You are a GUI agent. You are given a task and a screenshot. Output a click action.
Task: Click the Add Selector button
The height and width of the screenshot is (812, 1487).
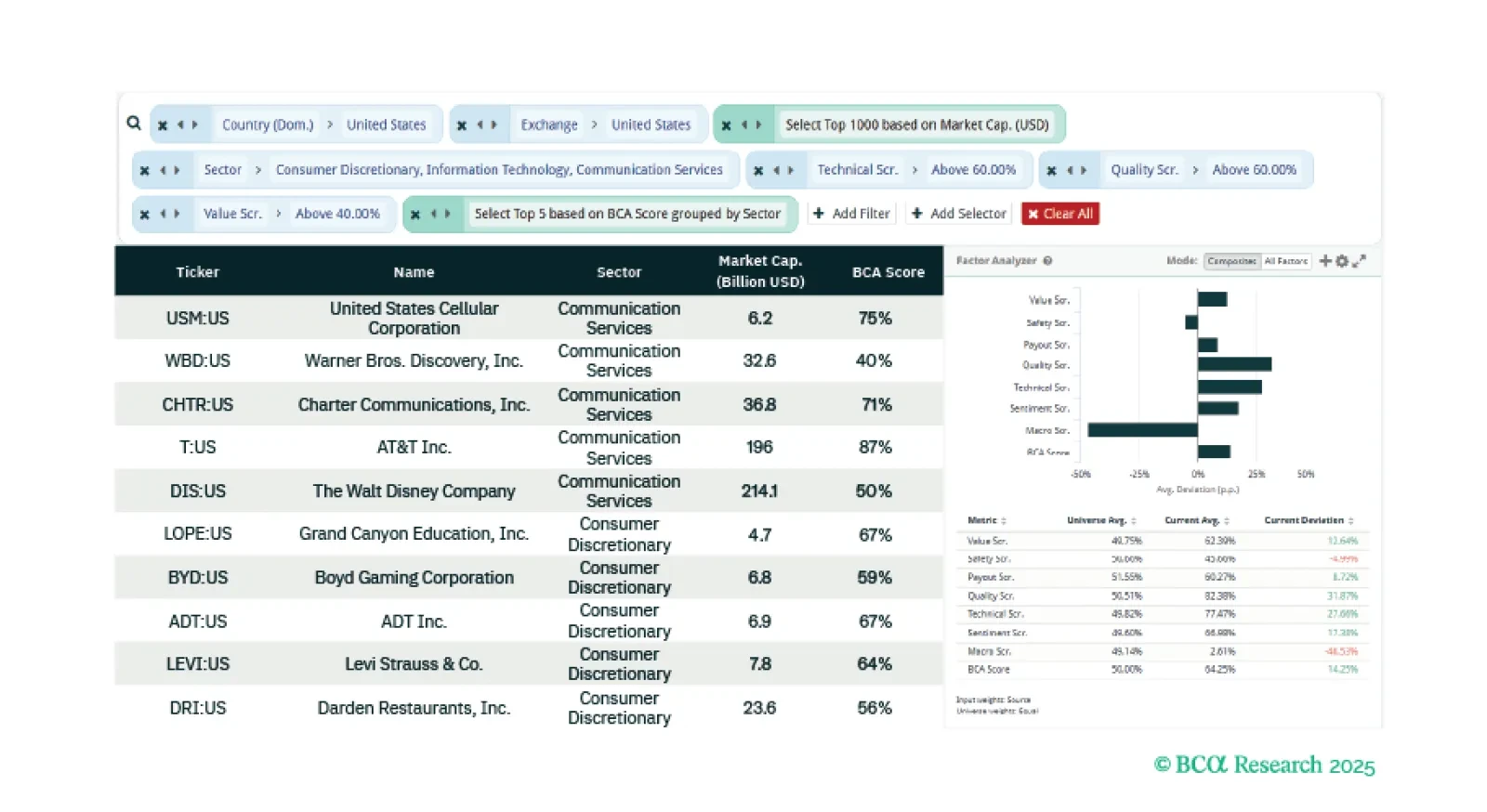pos(959,214)
